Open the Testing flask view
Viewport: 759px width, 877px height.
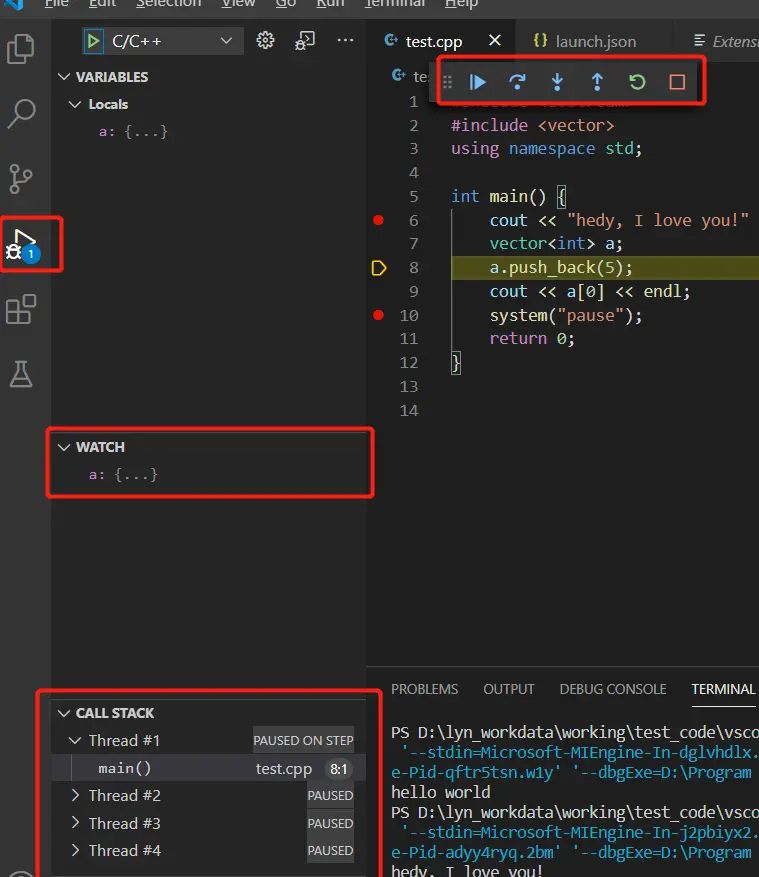tap(21, 374)
